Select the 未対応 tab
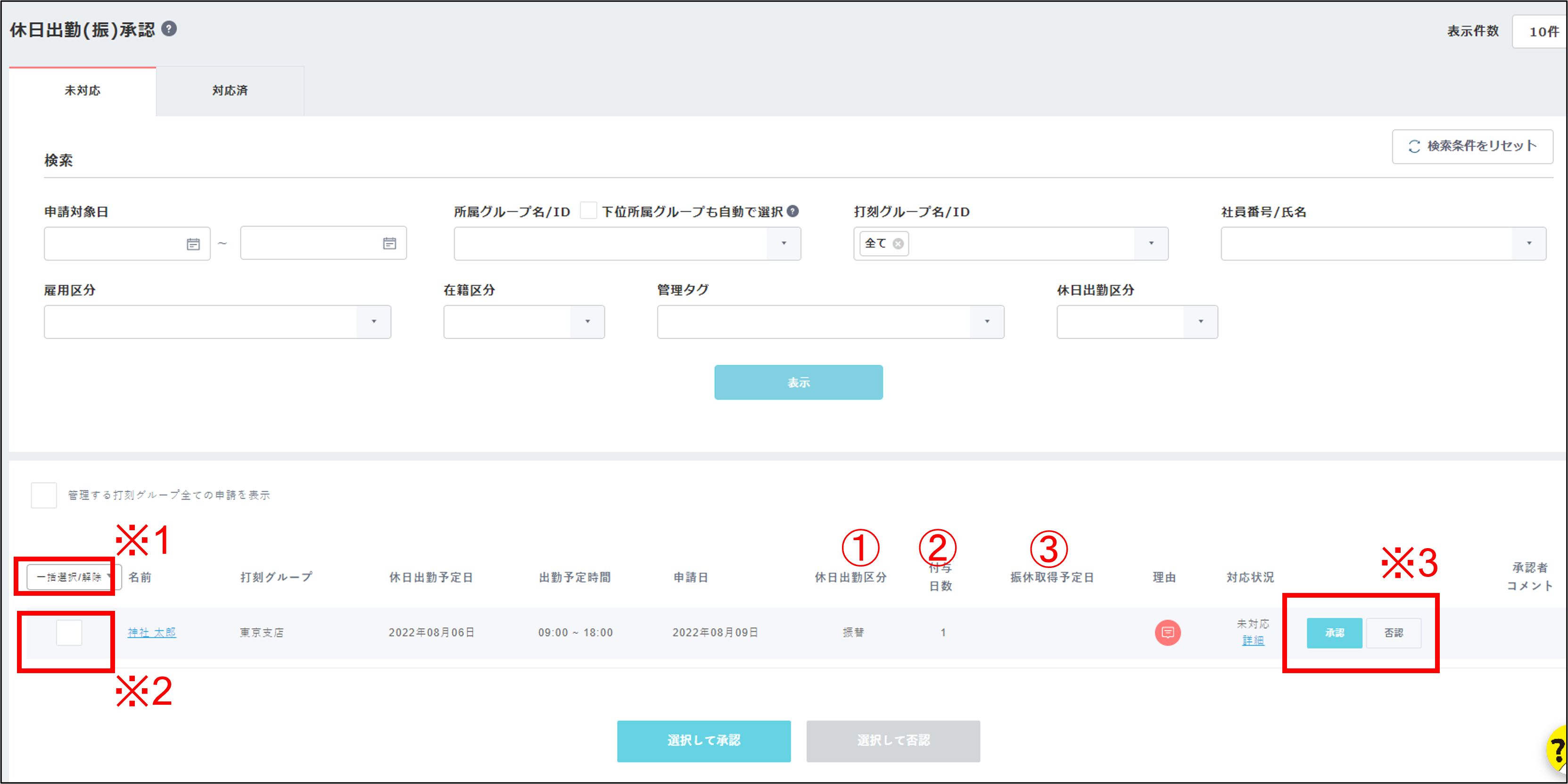Viewport: 1568px width, 784px height. [x=82, y=91]
